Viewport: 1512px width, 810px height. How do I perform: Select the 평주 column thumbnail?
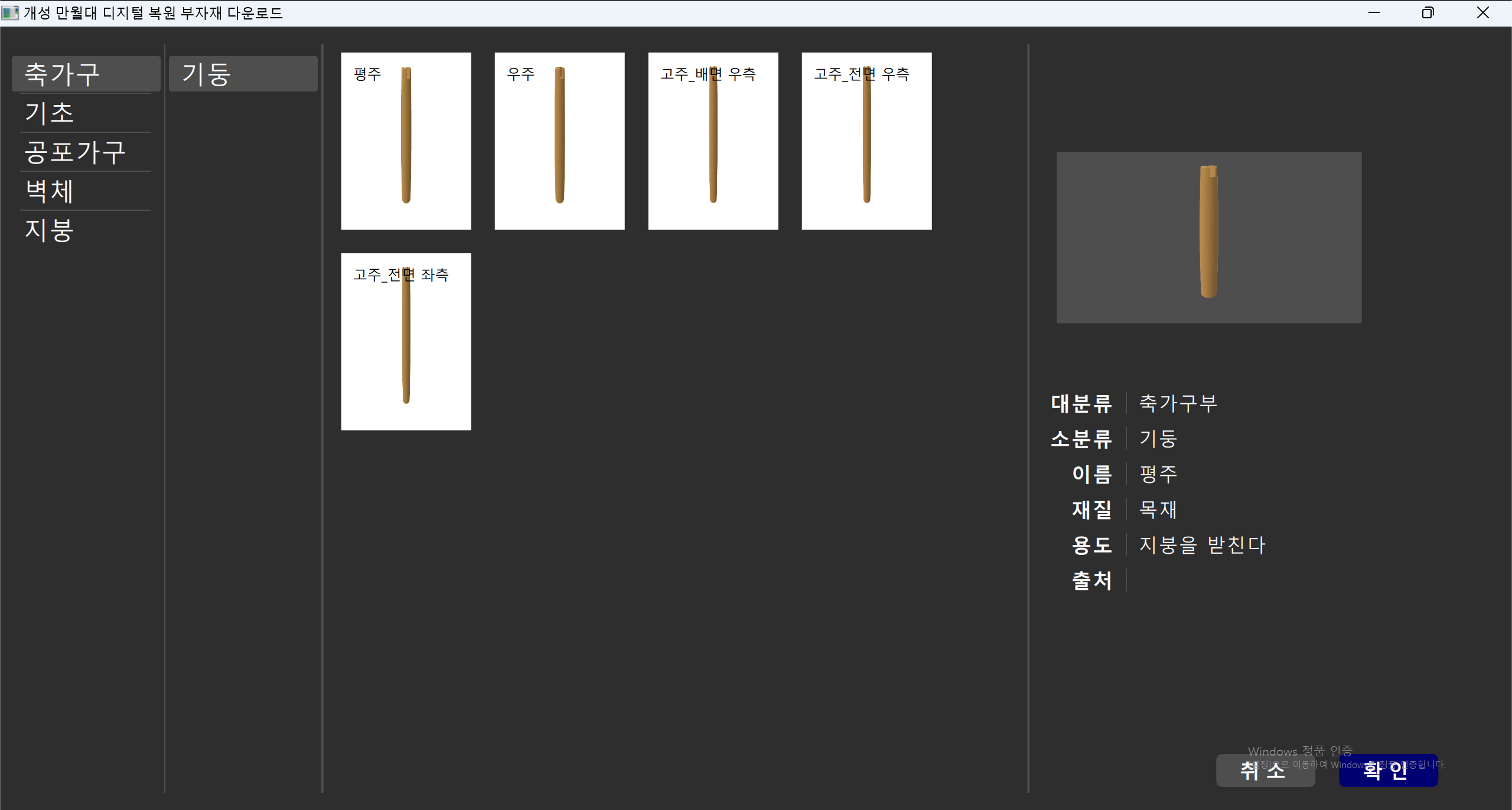[406, 141]
